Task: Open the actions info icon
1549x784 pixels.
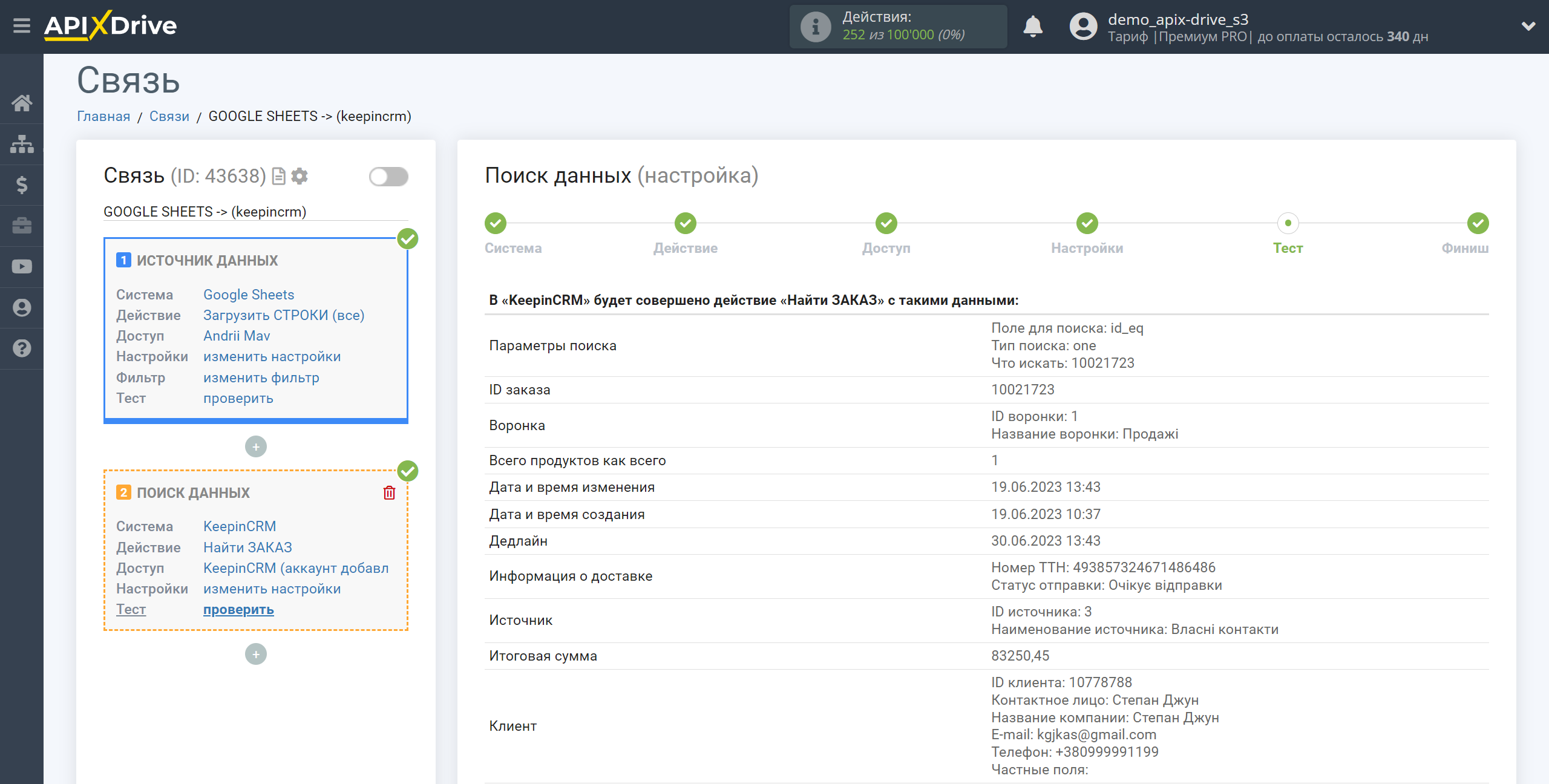Action: point(815,27)
